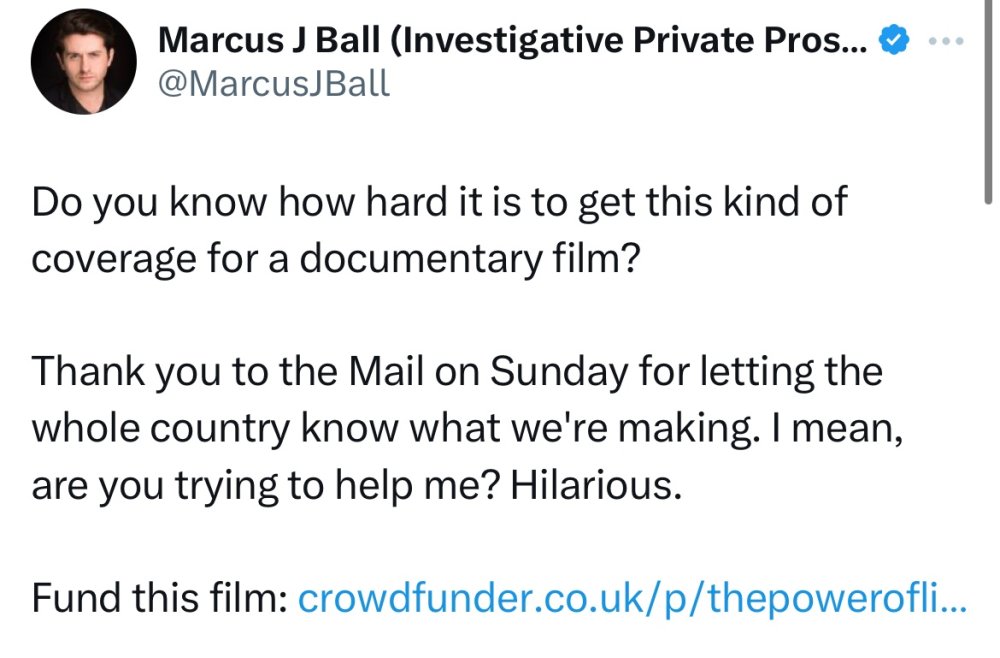
Task: Click the 'Fund this film:' text
Action: pyautogui.click(x=160, y=599)
